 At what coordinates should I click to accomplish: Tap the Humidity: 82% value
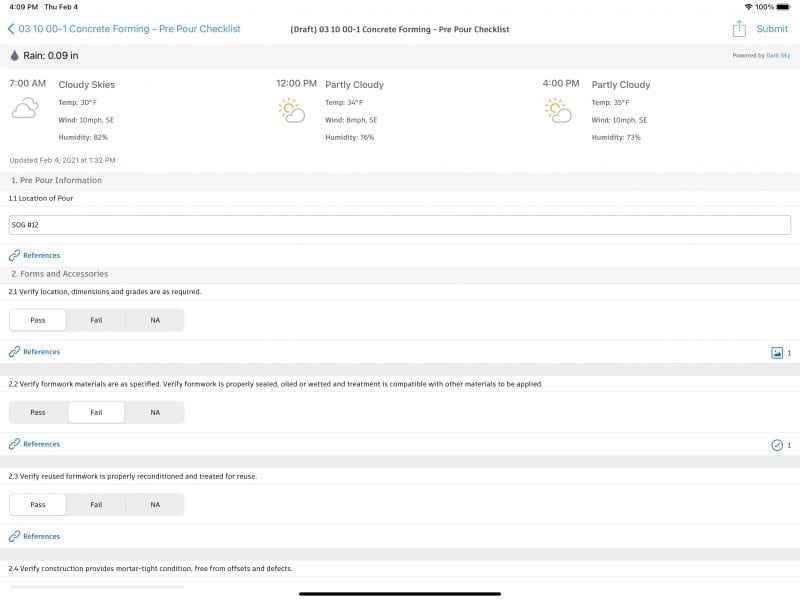(x=83, y=137)
